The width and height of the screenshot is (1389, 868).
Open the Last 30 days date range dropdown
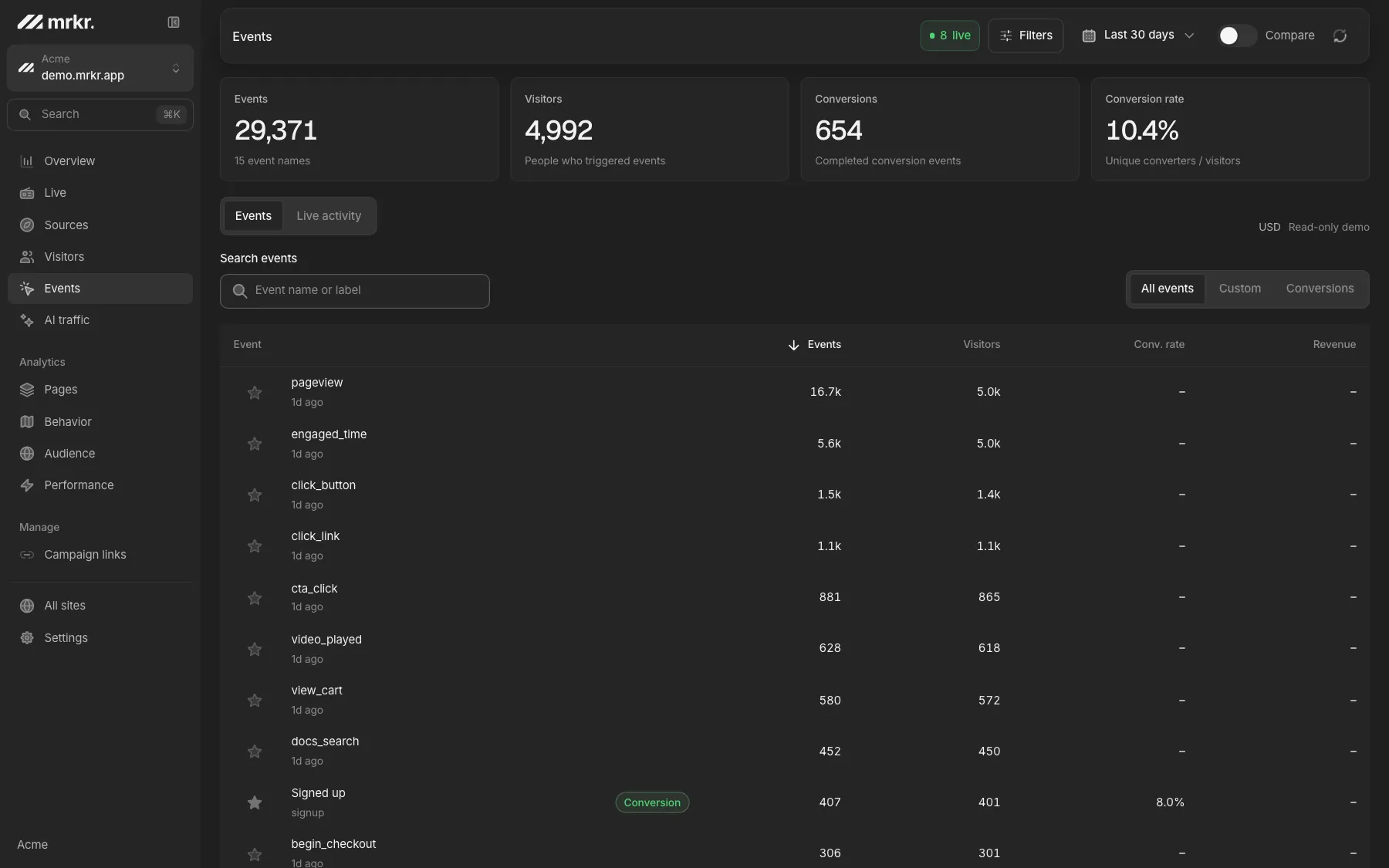(x=1138, y=35)
